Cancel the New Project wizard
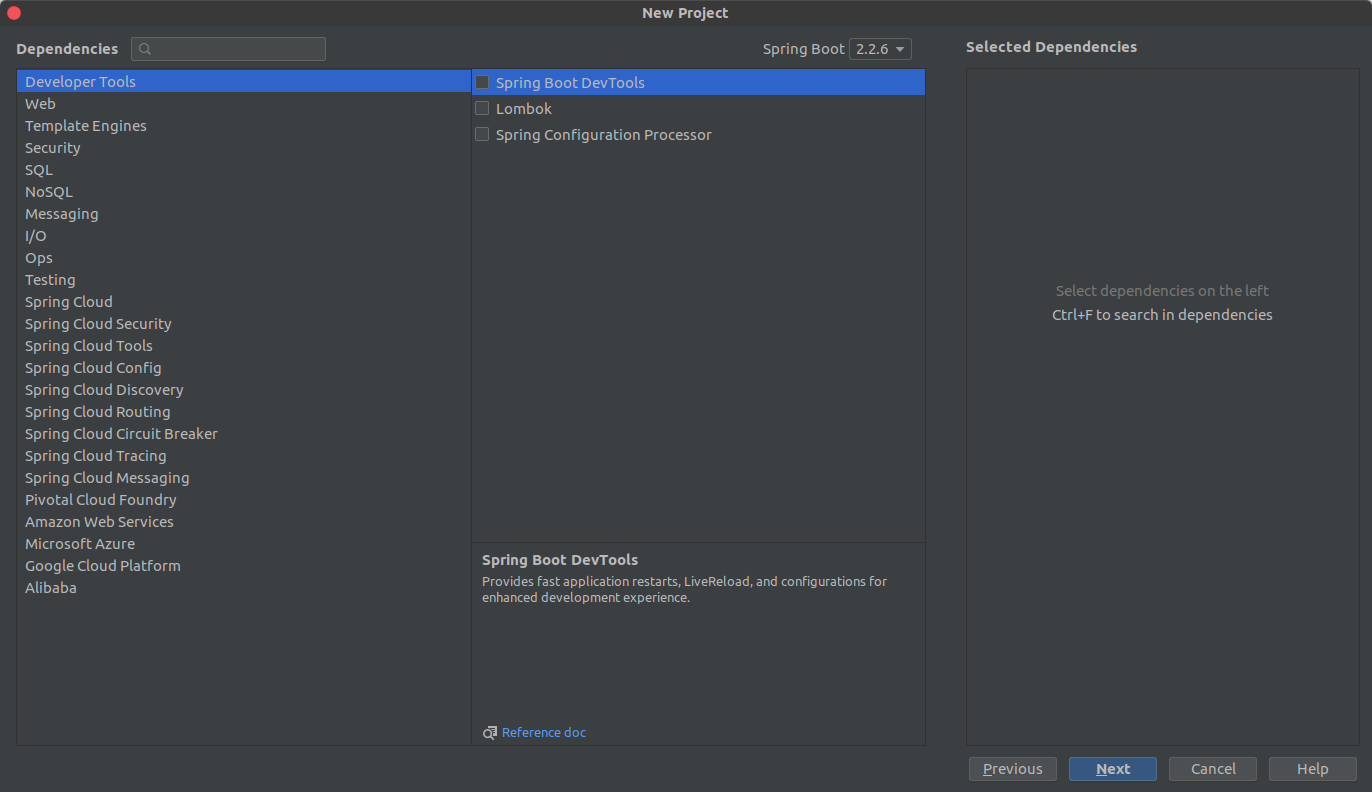 [x=1213, y=769]
